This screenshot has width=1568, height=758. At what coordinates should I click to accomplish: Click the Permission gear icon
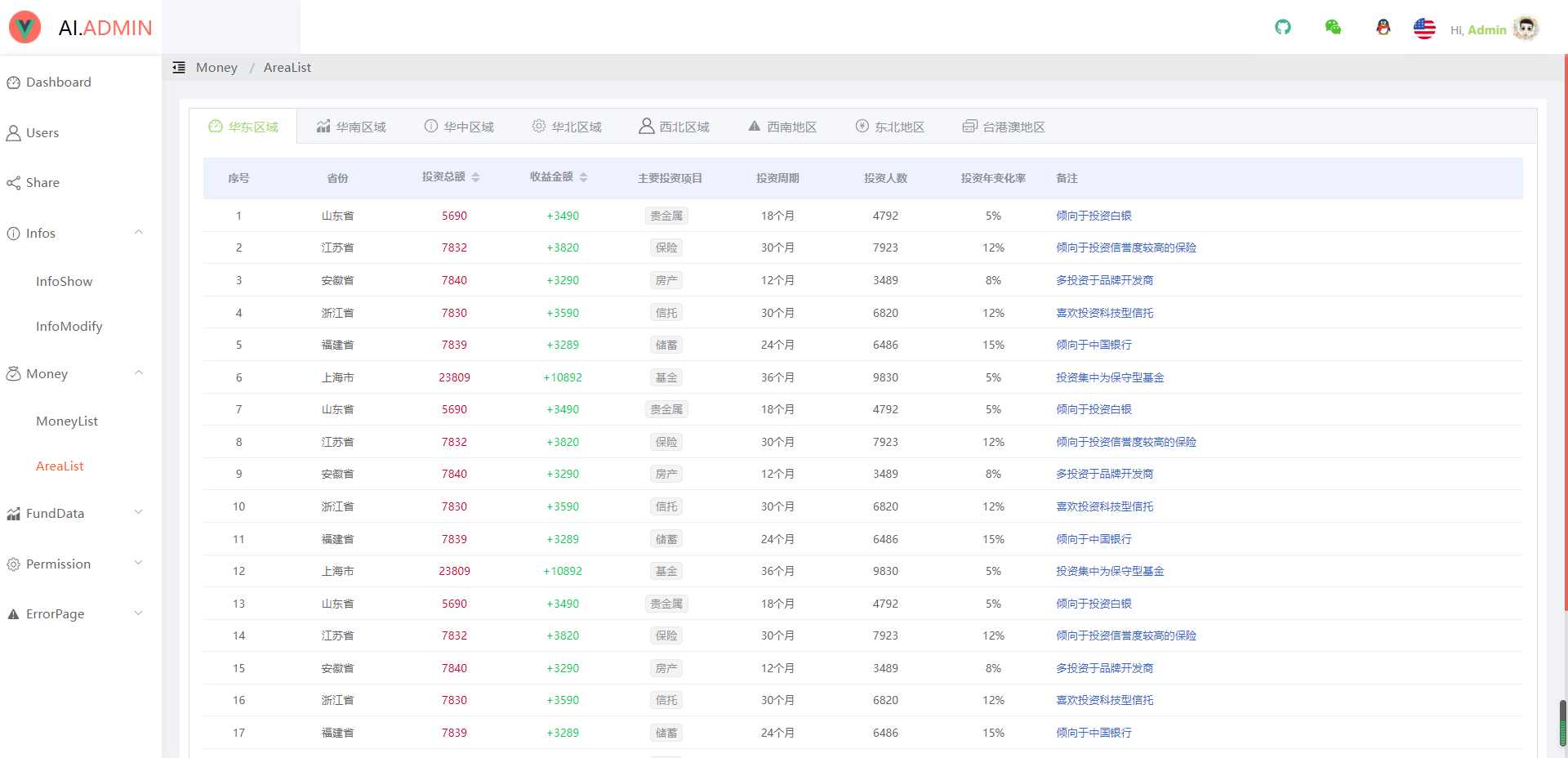[13, 564]
